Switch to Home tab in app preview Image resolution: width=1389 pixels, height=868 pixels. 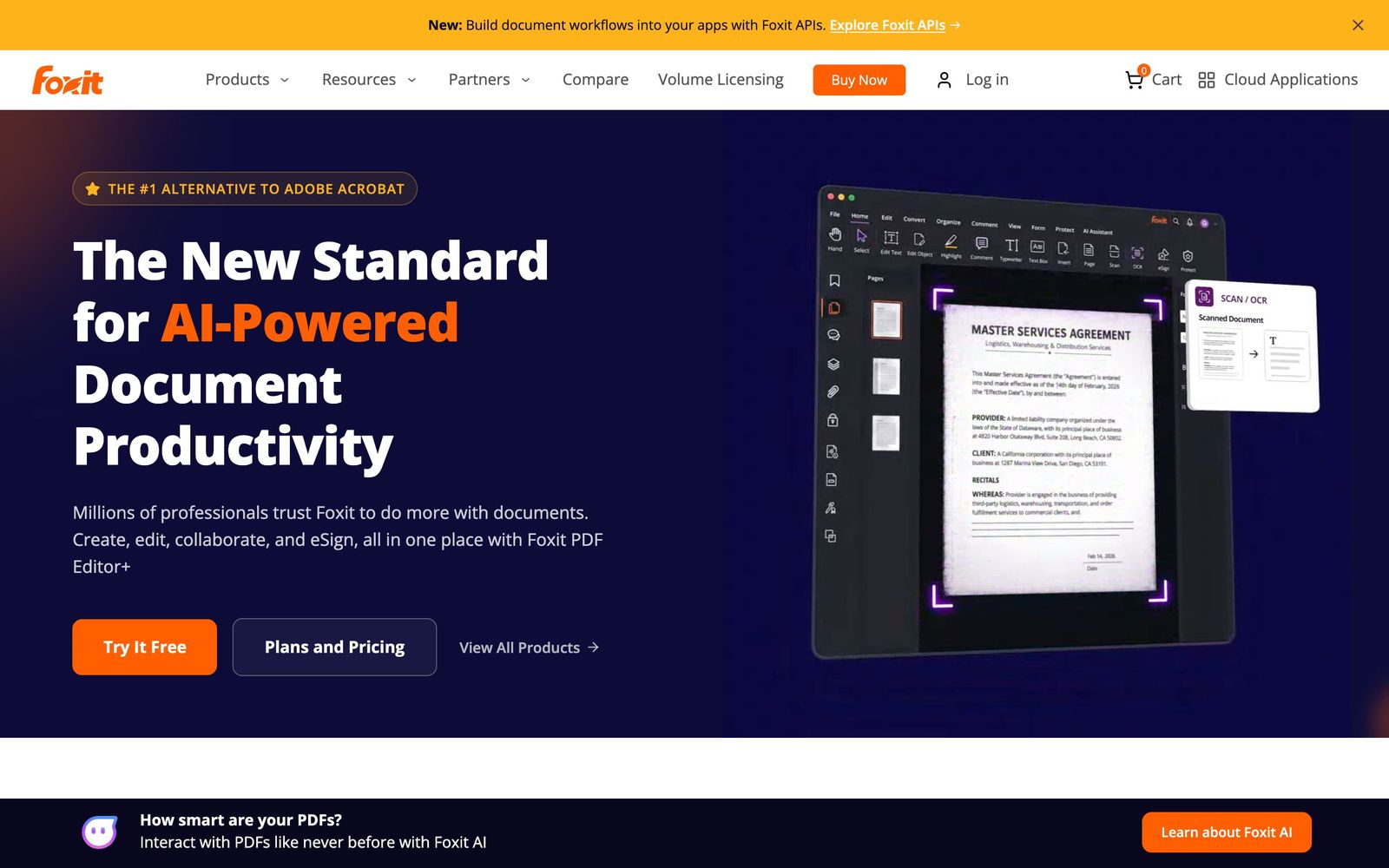[859, 216]
